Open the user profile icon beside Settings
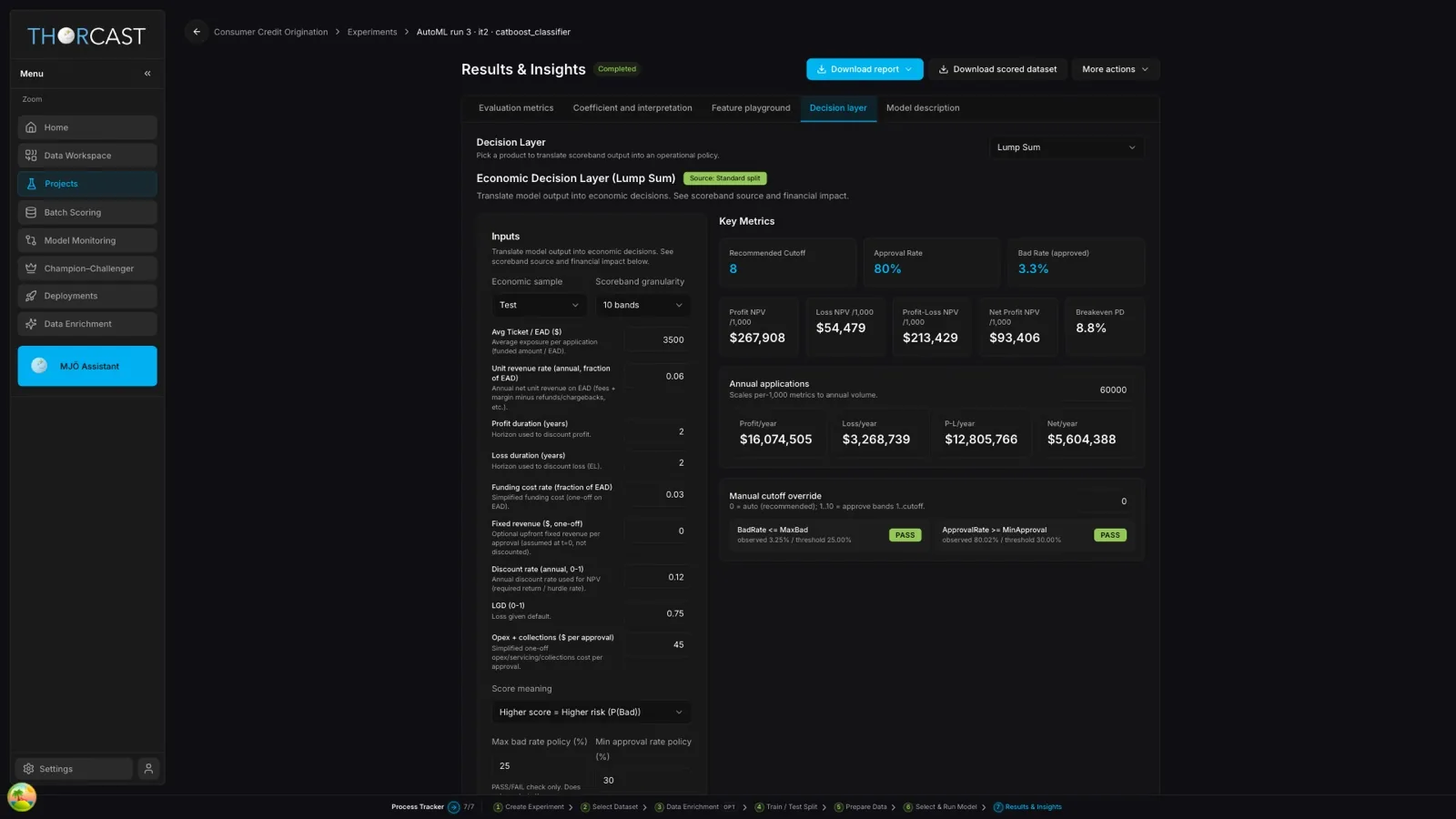 click(x=148, y=769)
